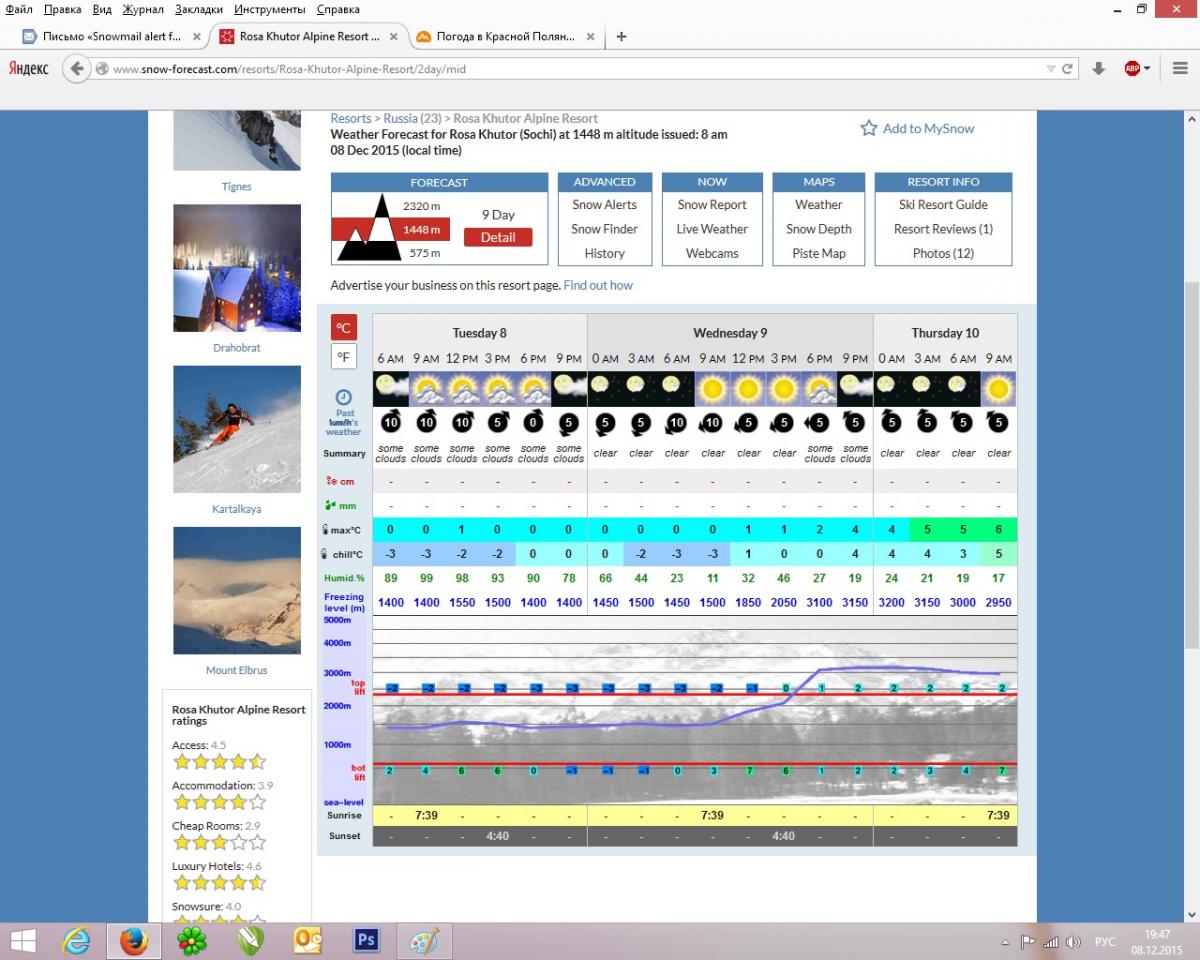Image resolution: width=1200 pixels, height=960 pixels.
Task: Open the Инструменты menu
Action: click(270, 9)
